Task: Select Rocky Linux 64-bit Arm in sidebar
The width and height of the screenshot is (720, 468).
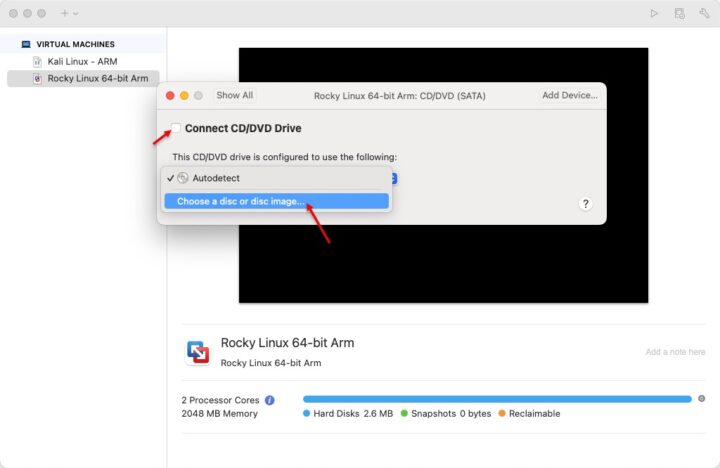Action: 83,79
